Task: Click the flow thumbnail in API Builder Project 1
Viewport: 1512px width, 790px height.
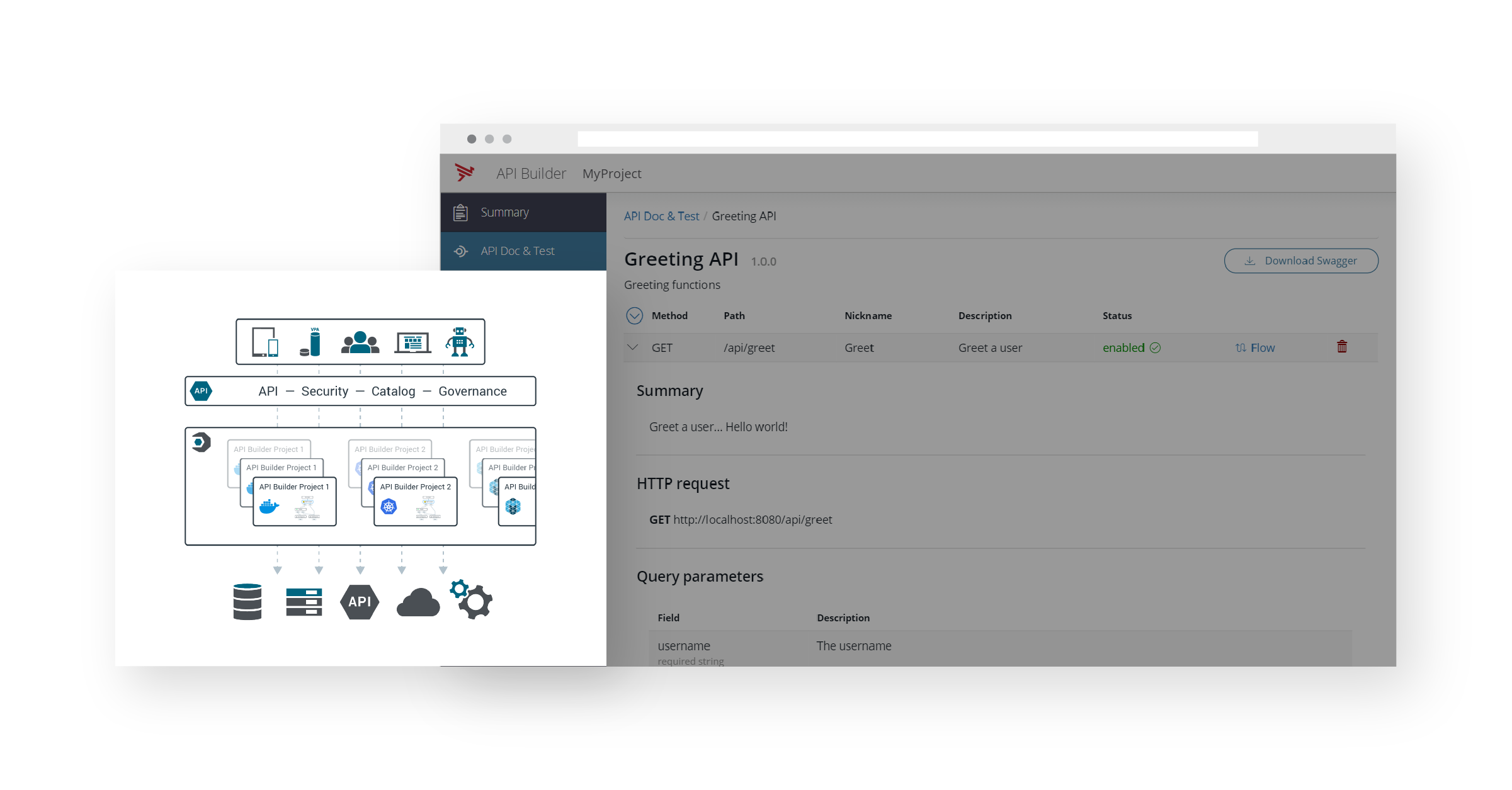Action: (x=307, y=507)
